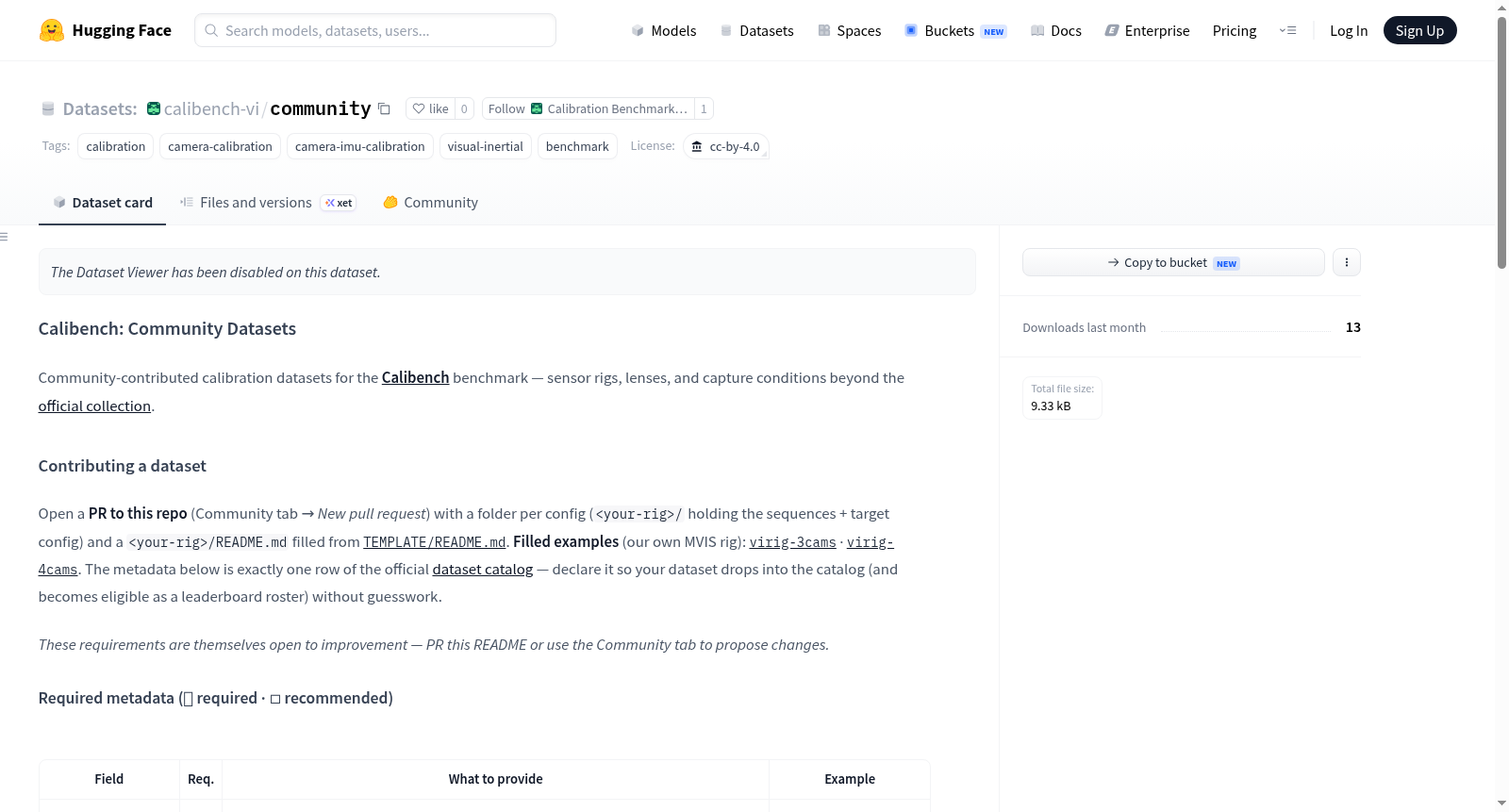Open Spaces from the navigation
Image resolution: width=1509 pixels, height=812 pixels.
(x=850, y=30)
